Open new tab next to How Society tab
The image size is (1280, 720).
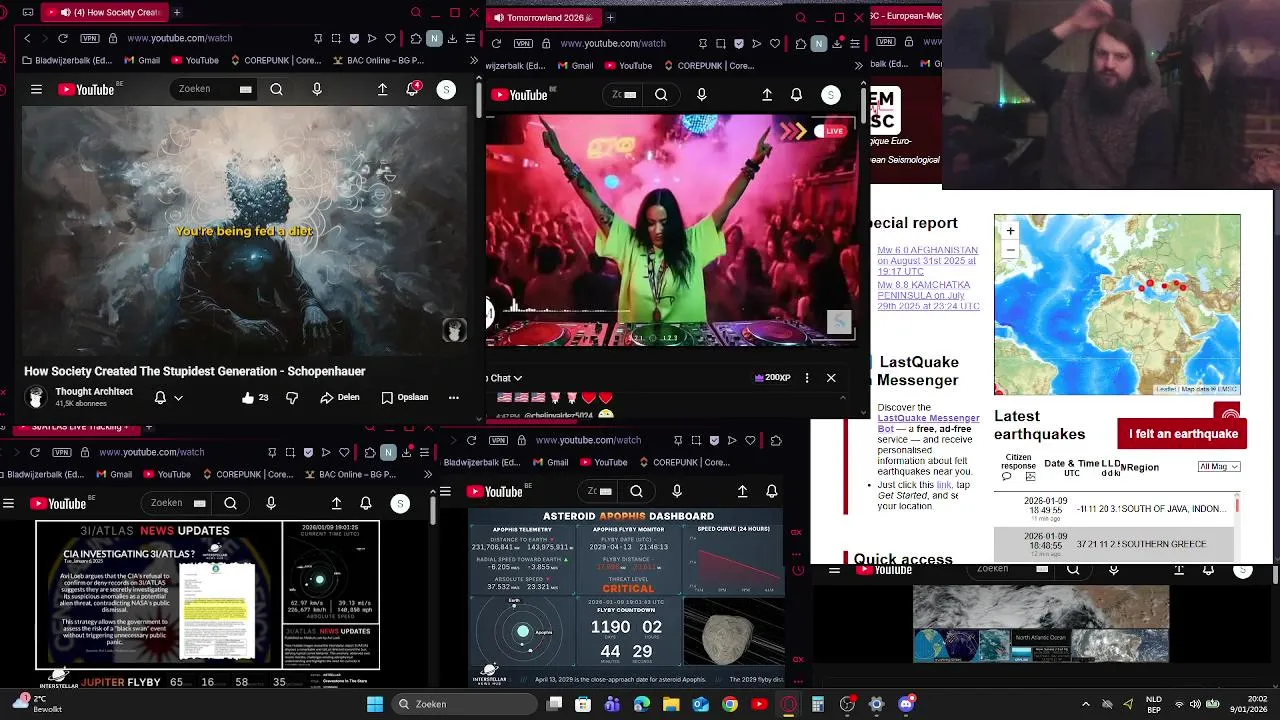[177, 12]
